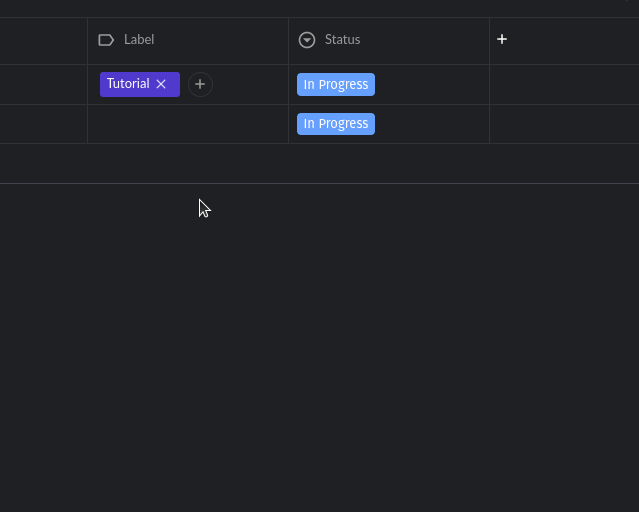This screenshot has width=639, height=512.
Task: Open the second row's In Progress status
Action: pos(336,124)
